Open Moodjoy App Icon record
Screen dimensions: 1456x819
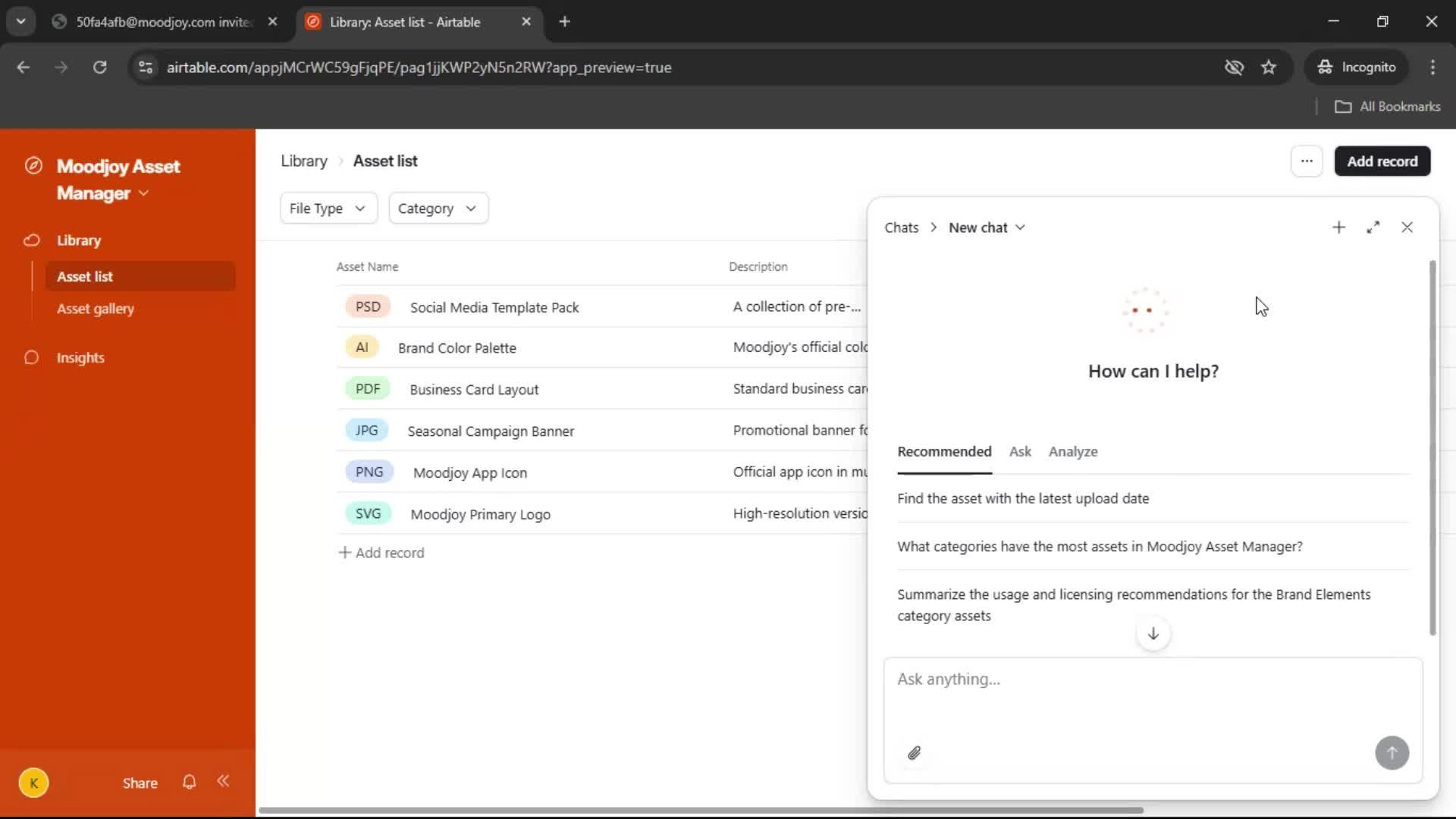pyautogui.click(x=470, y=473)
